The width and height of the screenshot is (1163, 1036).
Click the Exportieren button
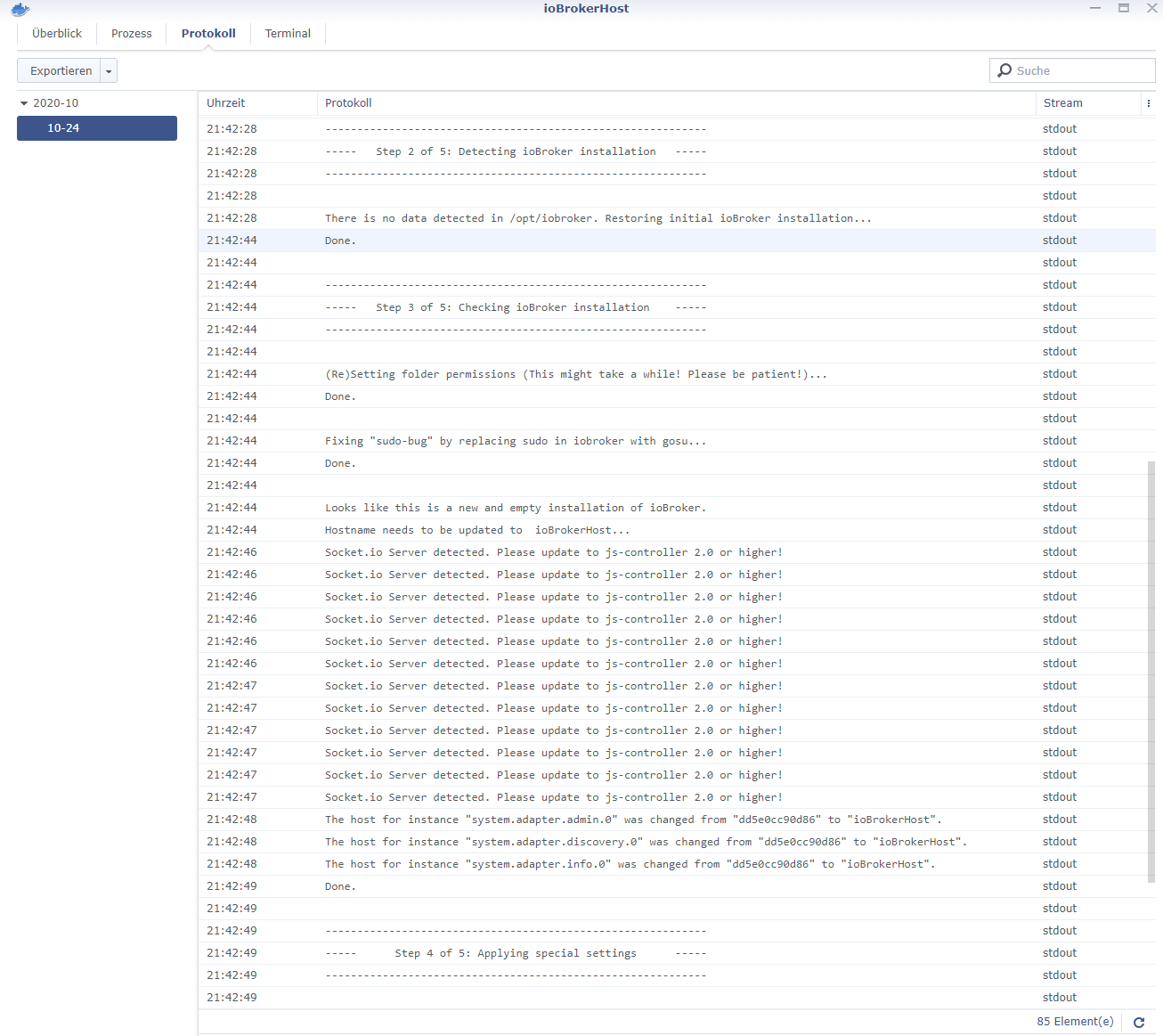point(61,71)
